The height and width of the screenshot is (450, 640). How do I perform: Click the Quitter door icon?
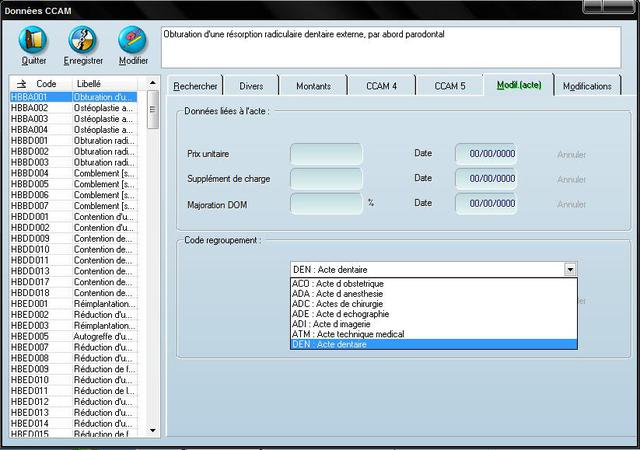pyautogui.click(x=33, y=40)
